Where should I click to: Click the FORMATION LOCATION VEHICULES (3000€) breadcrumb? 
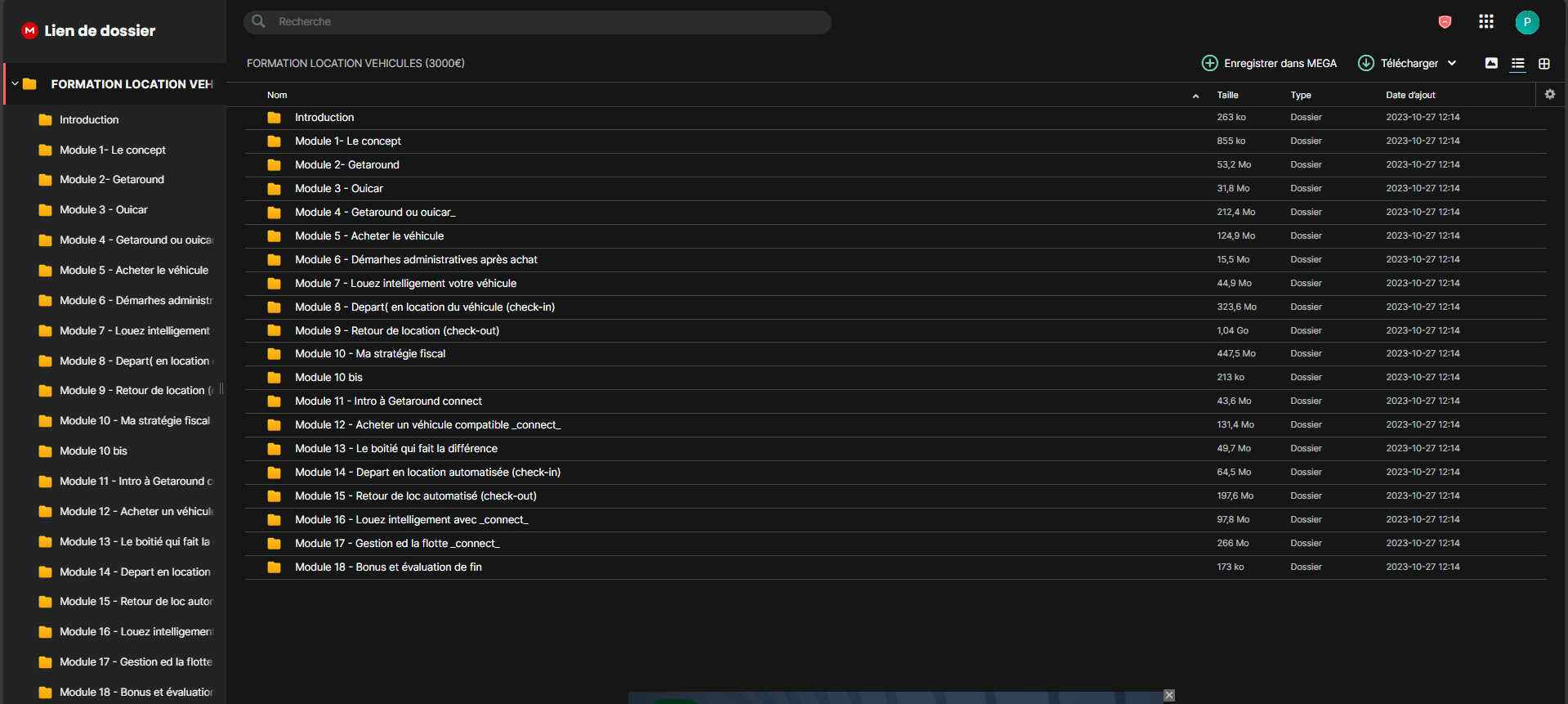coord(355,63)
